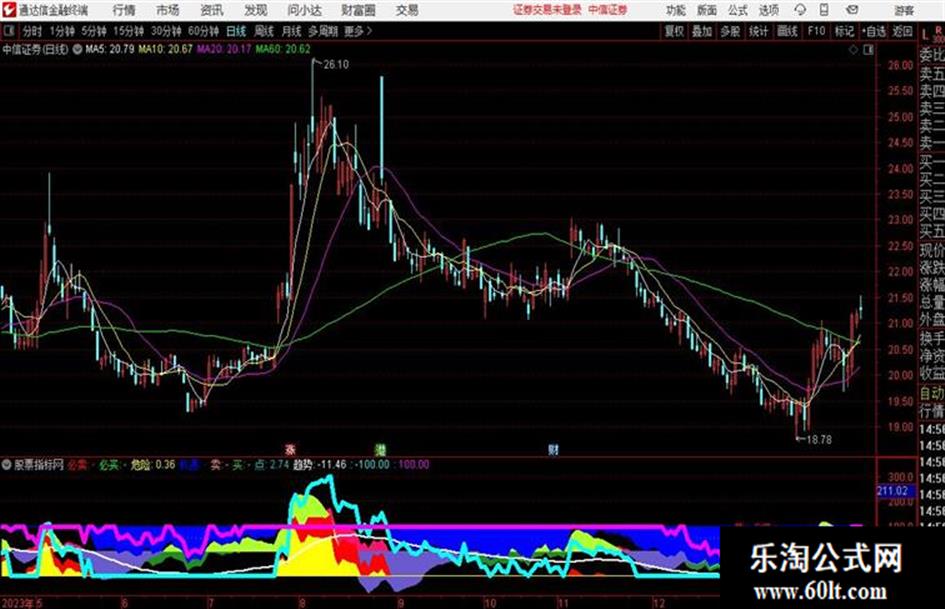Click the 标记 mark toolbar button

click(844, 31)
